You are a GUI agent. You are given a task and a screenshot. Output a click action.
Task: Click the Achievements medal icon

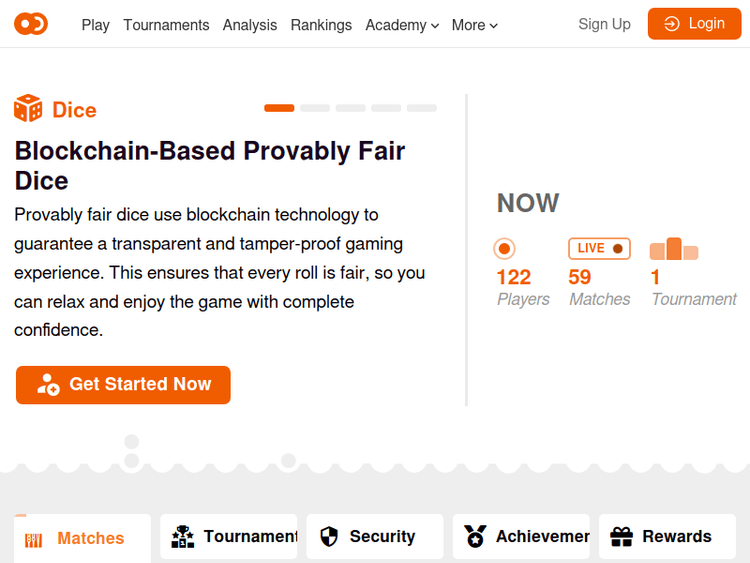475,537
